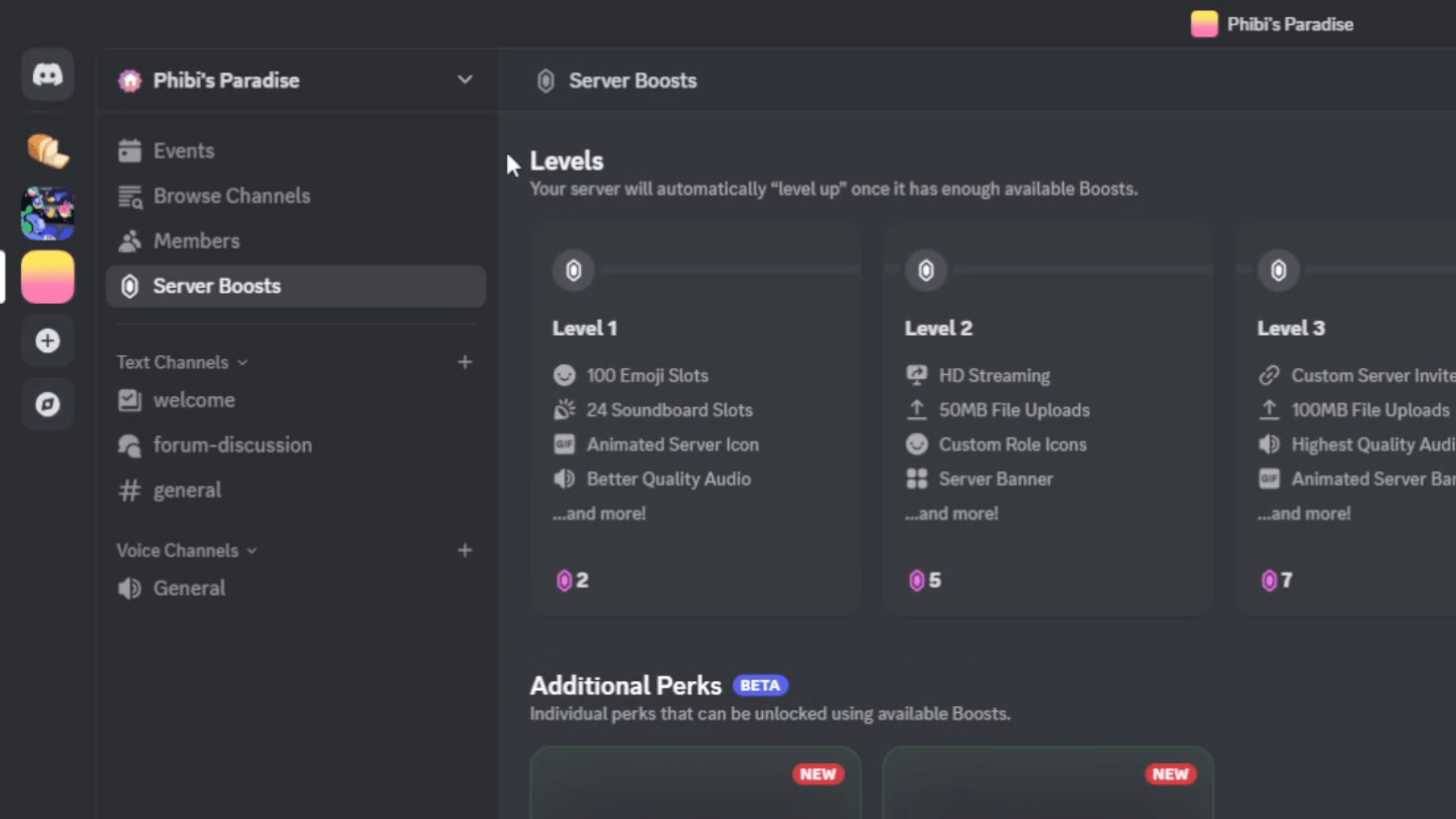
Task: Click the Add a Server plus button
Action: point(48,340)
